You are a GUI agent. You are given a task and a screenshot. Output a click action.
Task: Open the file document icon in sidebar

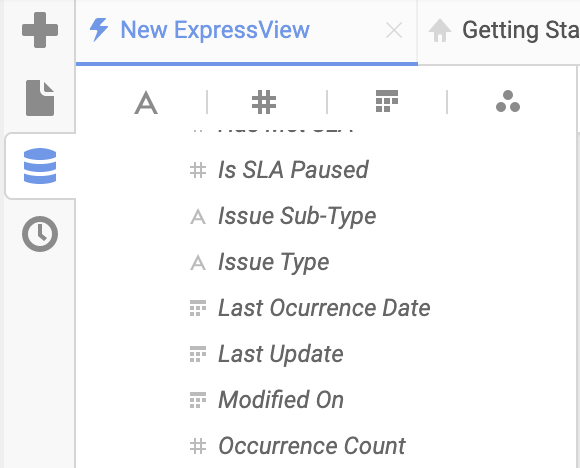pyautogui.click(x=40, y=98)
